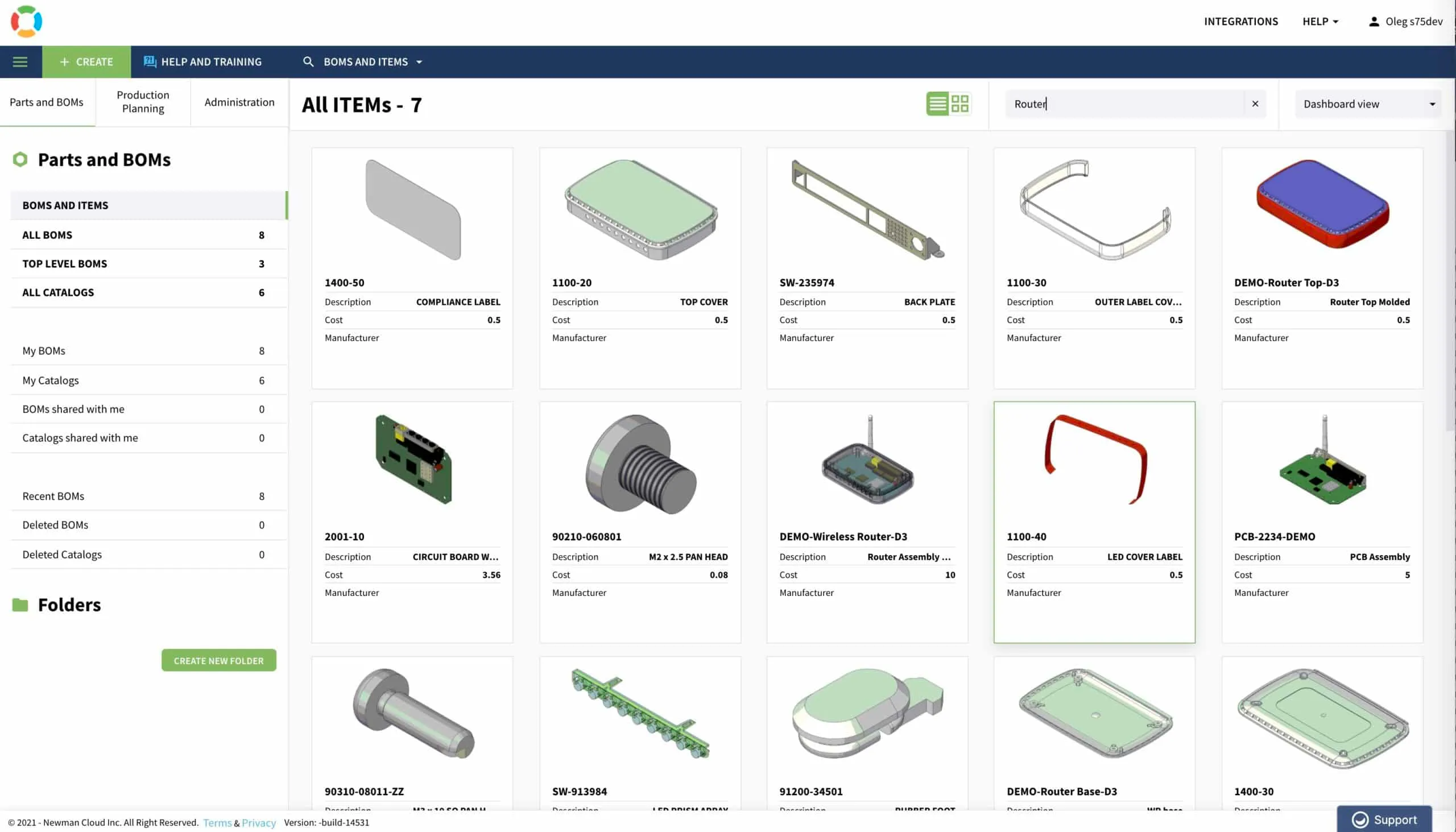Click the CREATE button with plus icon
This screenshot has width=1456, height=832.
point(86,62)
